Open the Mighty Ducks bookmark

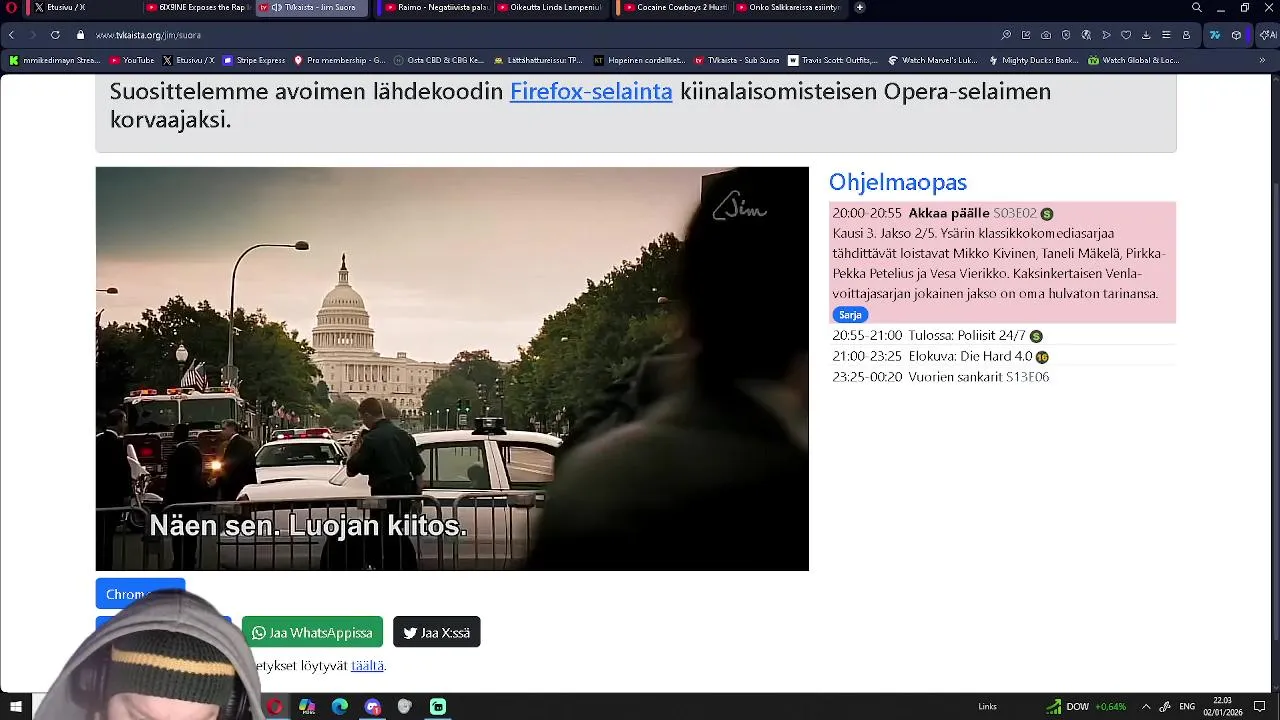[x=1033, y=60]
